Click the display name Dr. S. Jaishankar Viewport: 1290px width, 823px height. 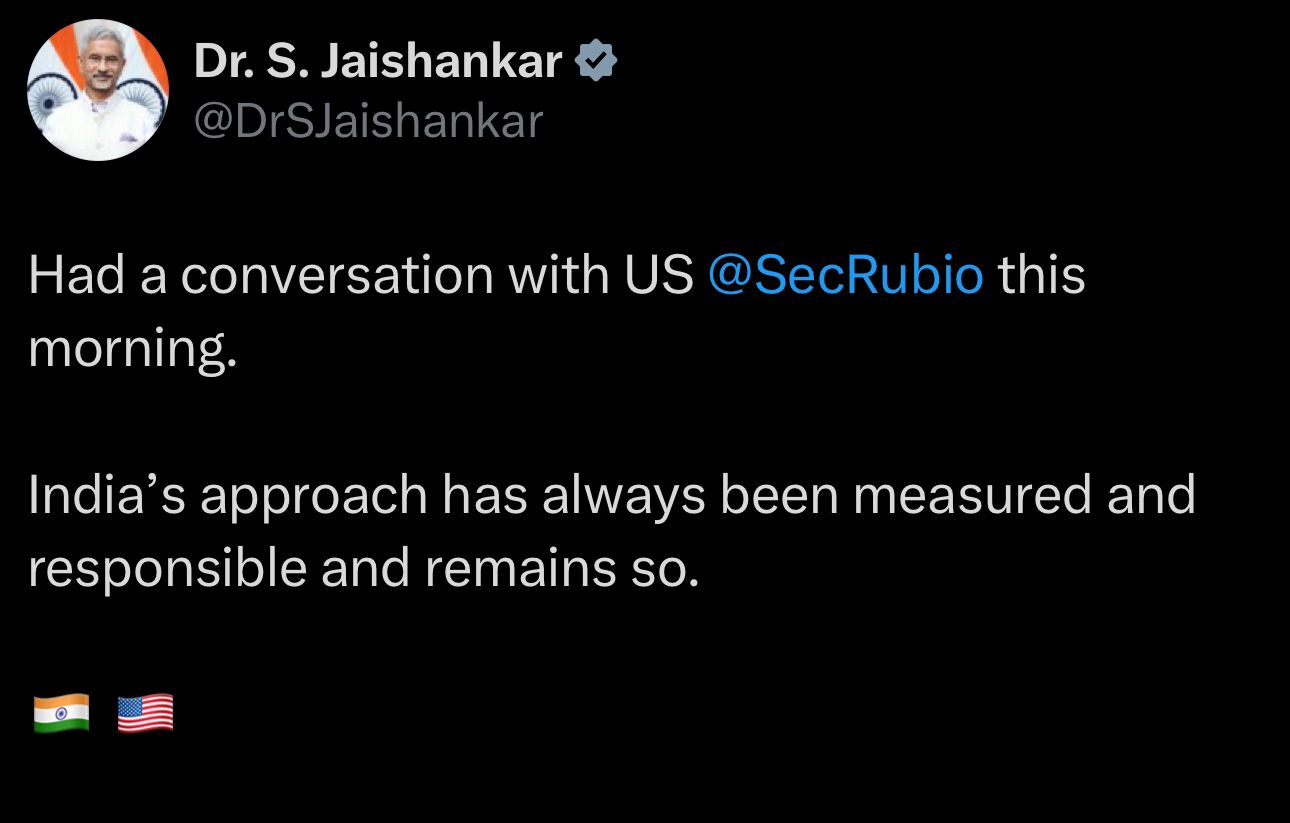click(x=378, y=62)
